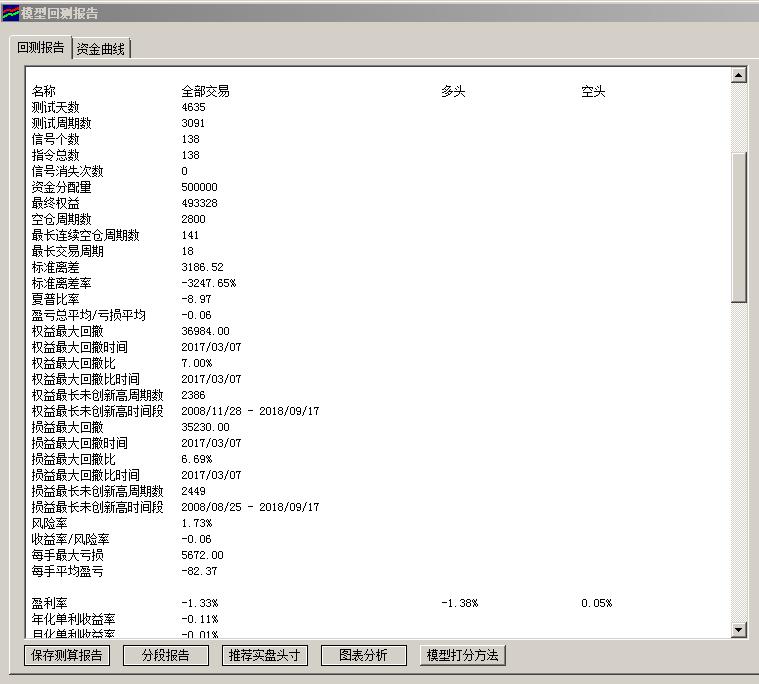Click the 推荐实盘头寸 button
Viewport: 759px width, 684px height.
click(264, 656)
